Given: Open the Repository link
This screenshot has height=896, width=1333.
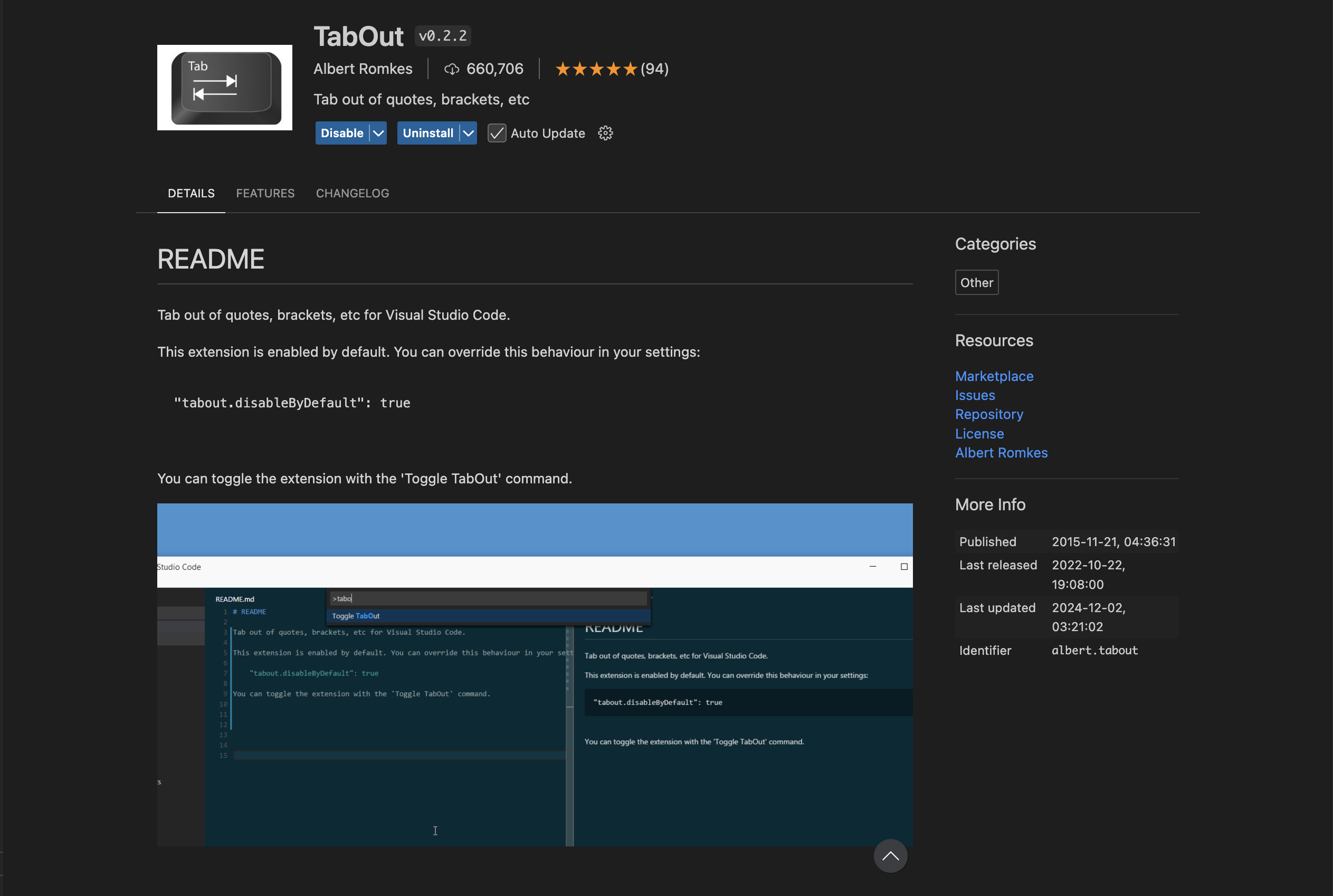Looking at the screenshot, I should coord(988,414).
